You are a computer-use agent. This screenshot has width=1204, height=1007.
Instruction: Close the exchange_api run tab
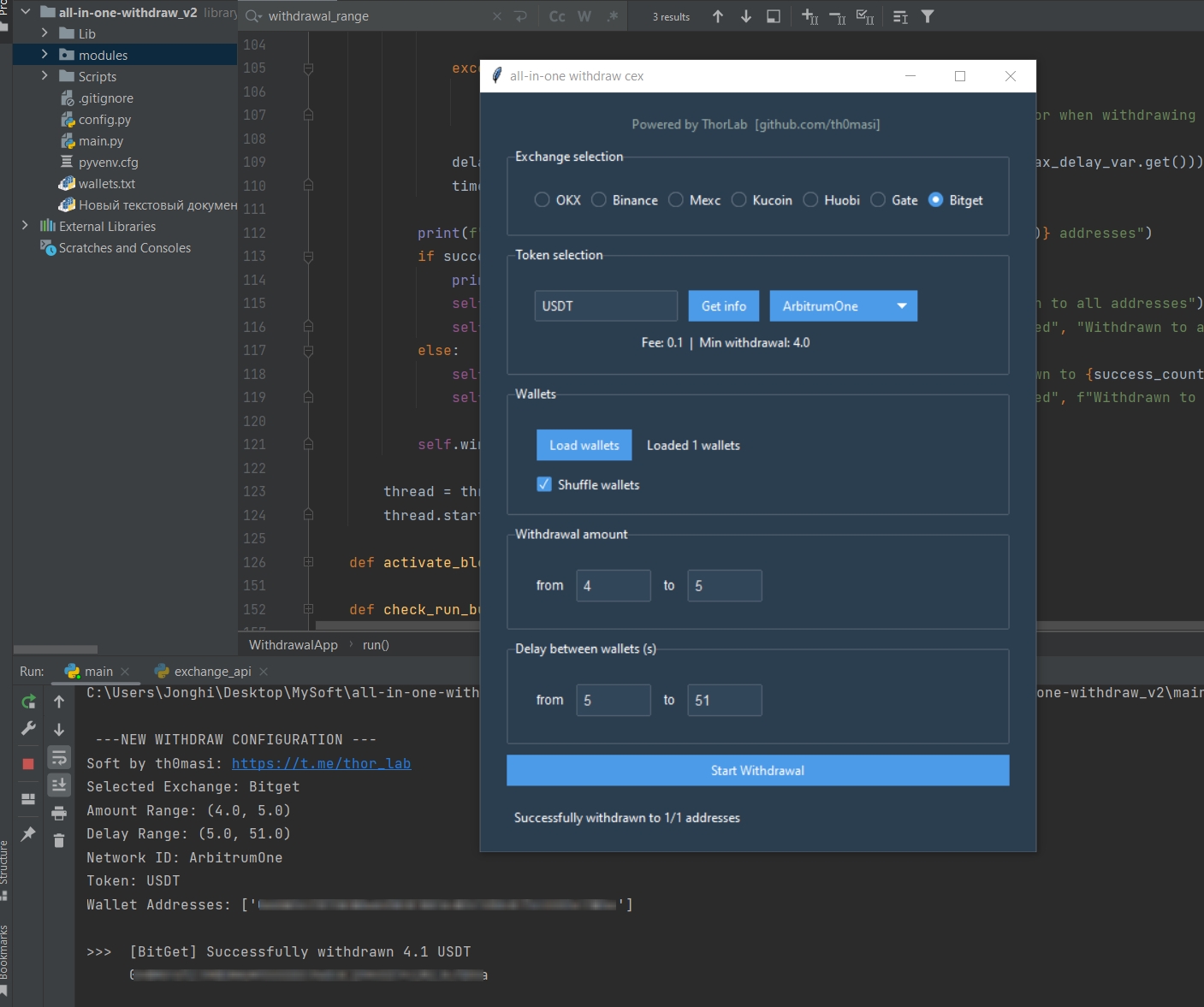point(264,672)
